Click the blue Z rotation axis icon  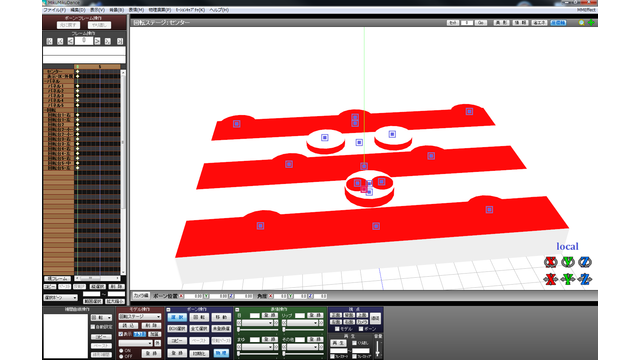pyautogui.click(x=585, y=262)
